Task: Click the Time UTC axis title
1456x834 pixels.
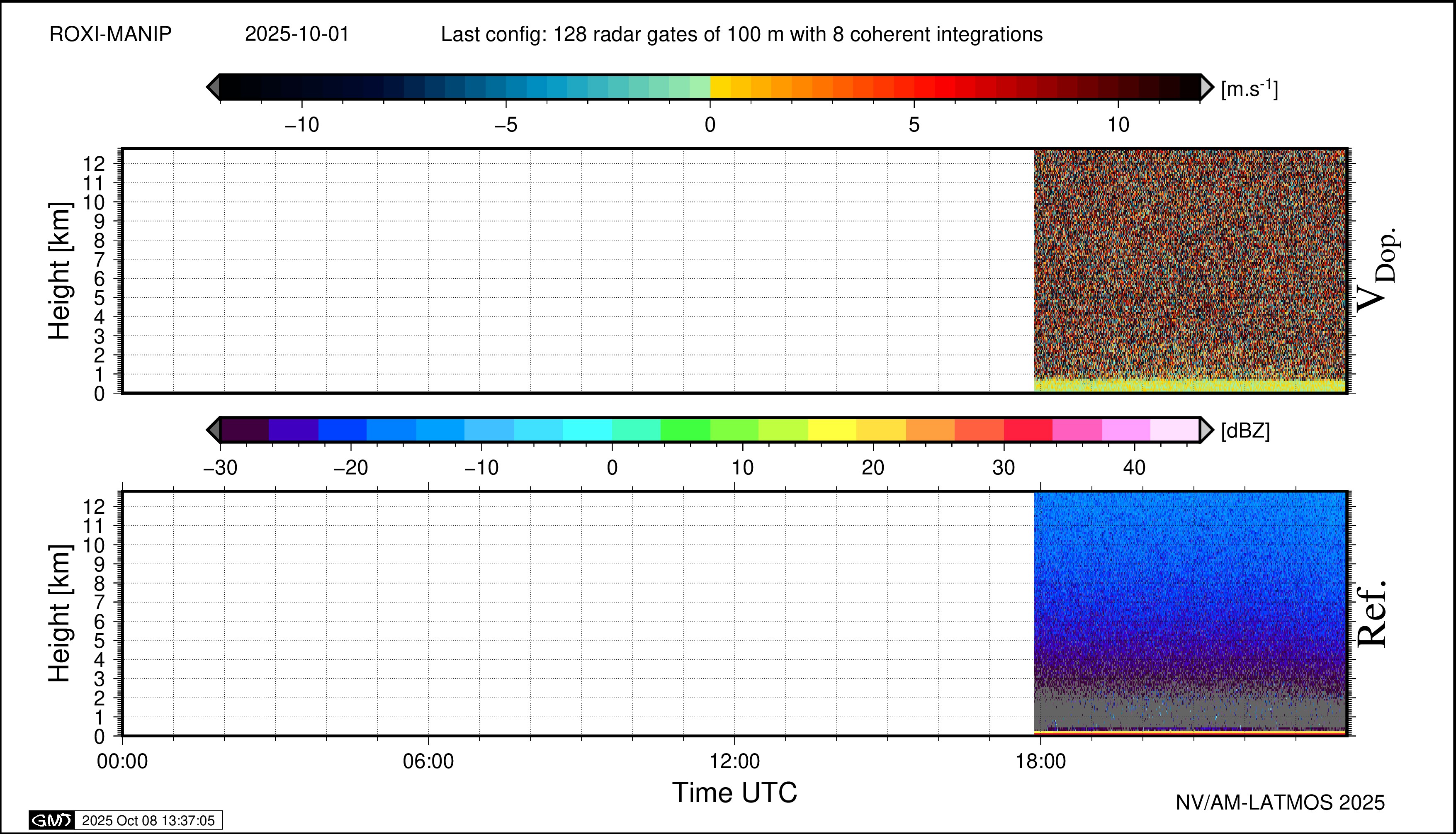Action: [x=734, y=793]
